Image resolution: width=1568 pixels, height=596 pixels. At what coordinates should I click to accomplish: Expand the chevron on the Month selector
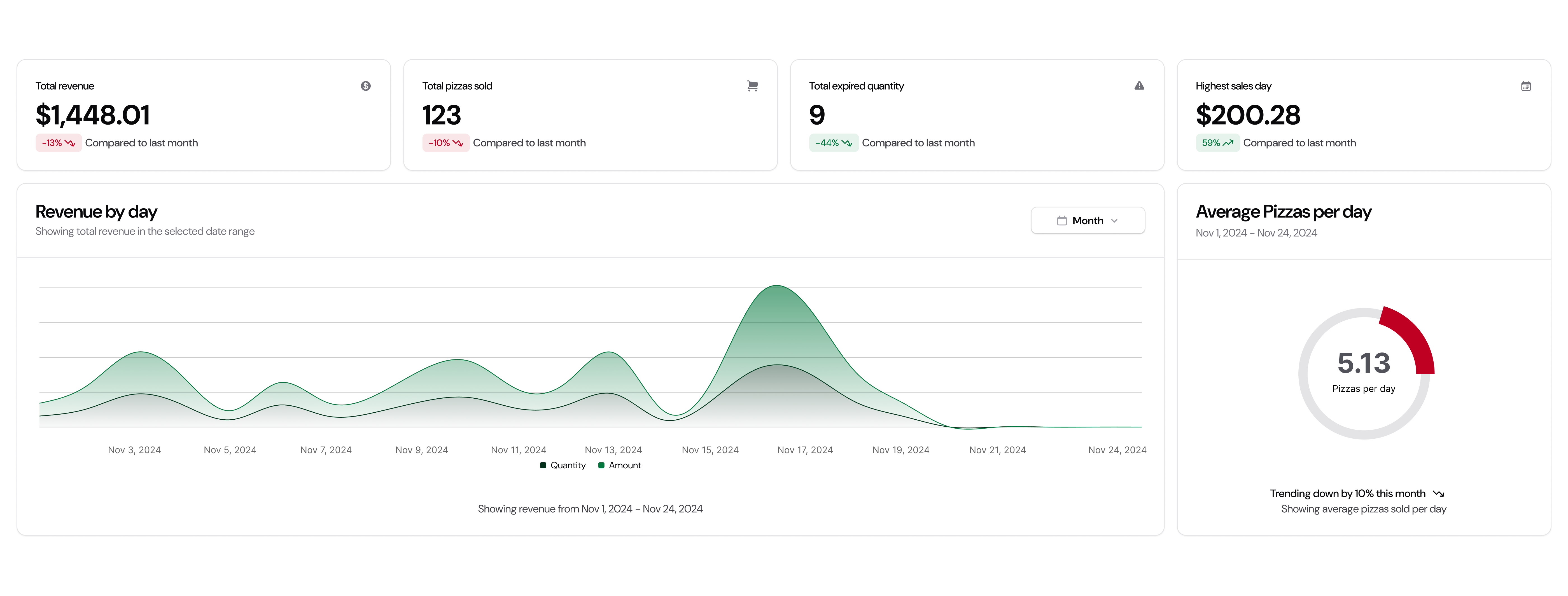(1114, 221)
